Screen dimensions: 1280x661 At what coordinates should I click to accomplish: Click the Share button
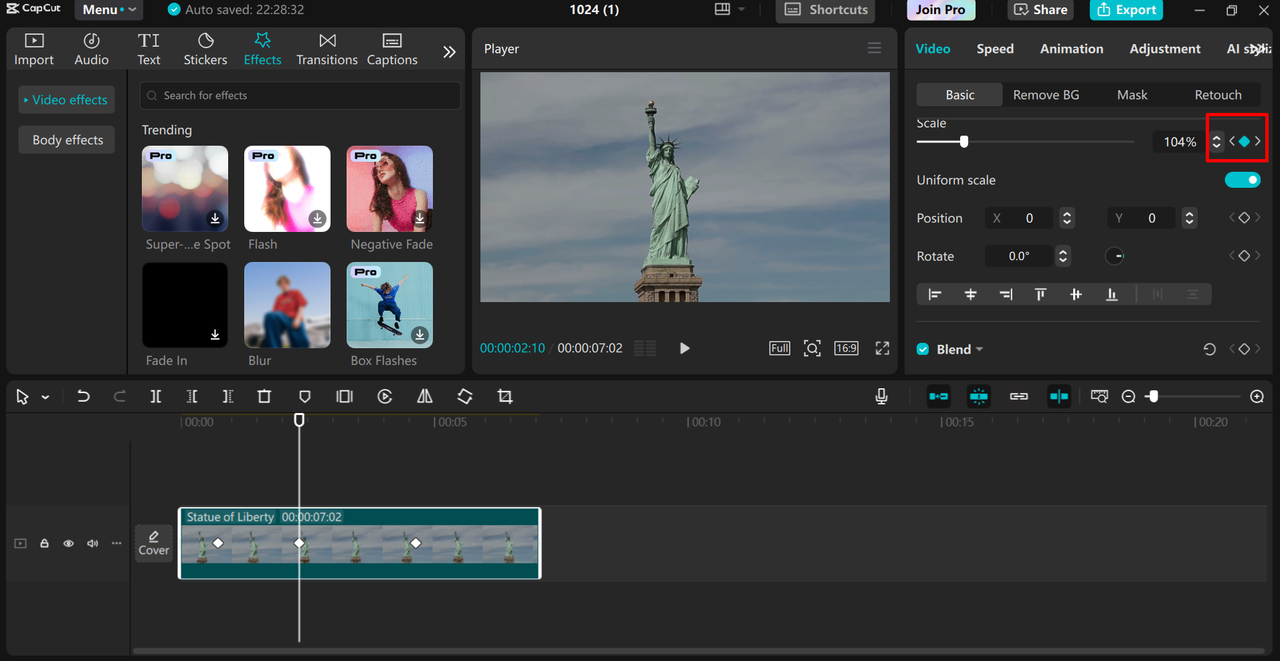1041,10
